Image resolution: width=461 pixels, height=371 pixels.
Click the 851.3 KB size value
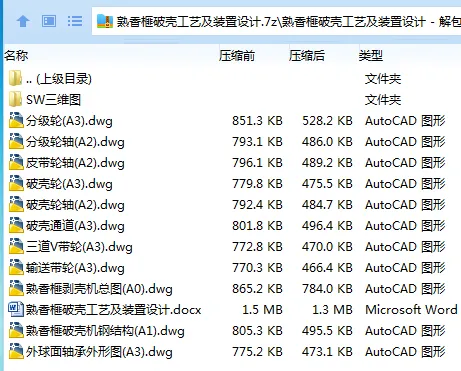tap(257, 121)
